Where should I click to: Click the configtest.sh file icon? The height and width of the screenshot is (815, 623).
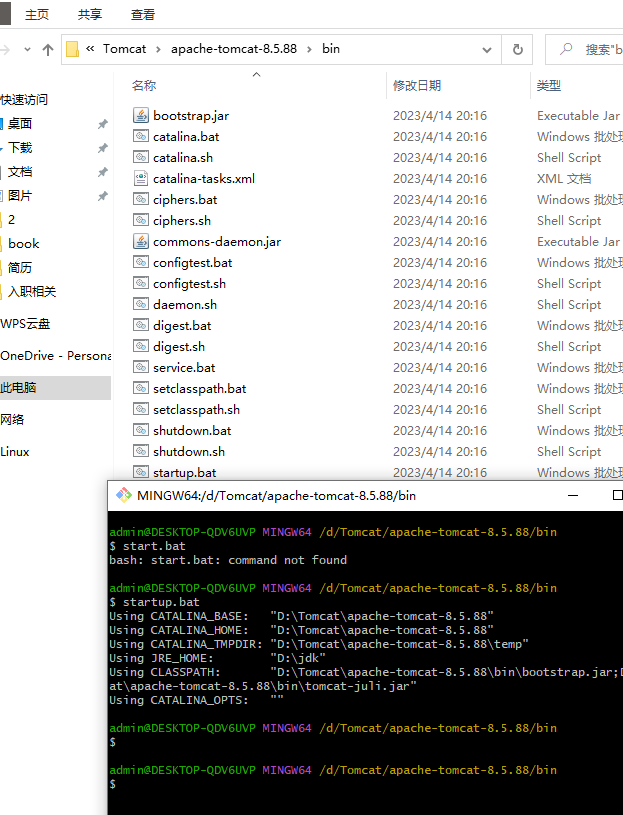(141, 283)
